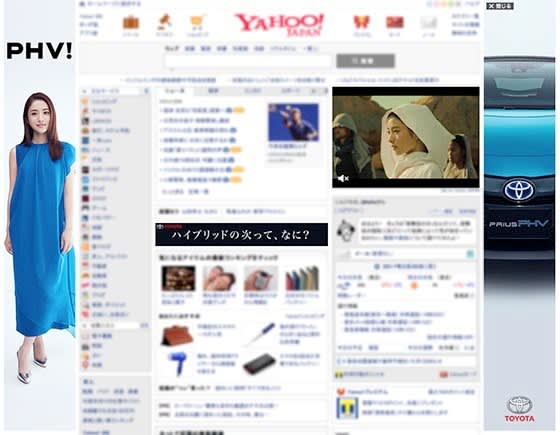The width and height of the screenshot is (560, 435).
Task: Click the gray 検索 search button
Action: click(365, 61)
